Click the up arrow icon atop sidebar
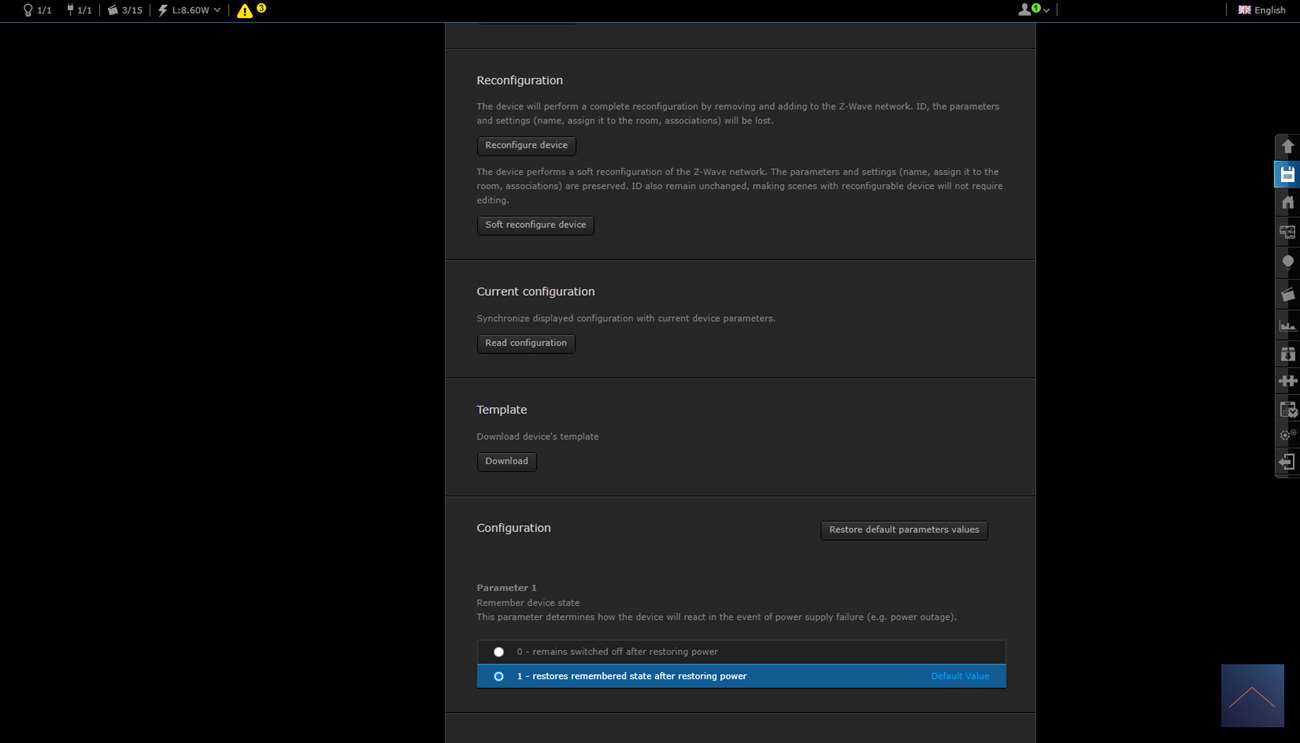Image resolution: width=1300 pixels, height=743 pixels. click(x=1287, y=146)
